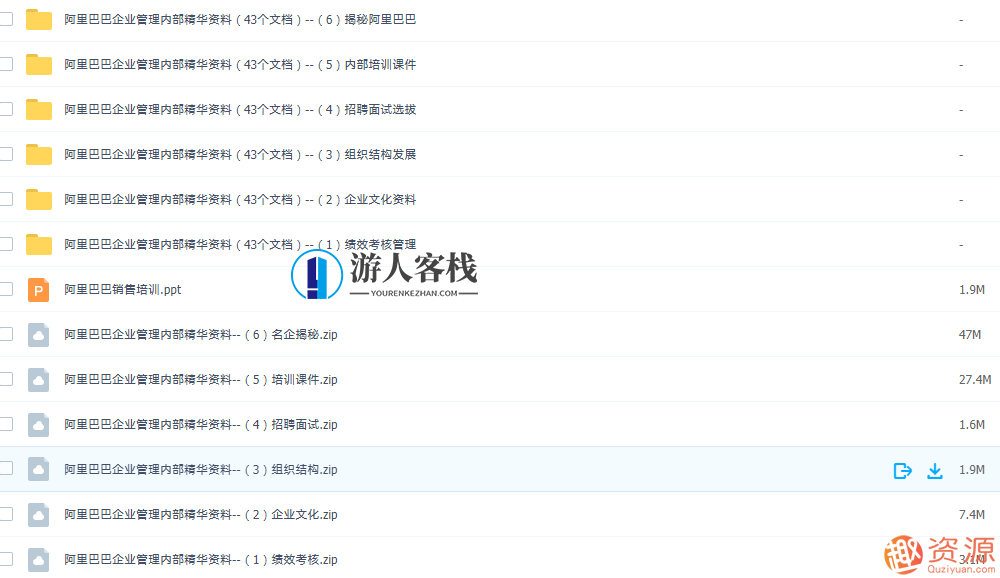Open the folder icon for 揭秘阿里巴巴
Viewport: 1000px width, 578px height.
click(38, 18)
